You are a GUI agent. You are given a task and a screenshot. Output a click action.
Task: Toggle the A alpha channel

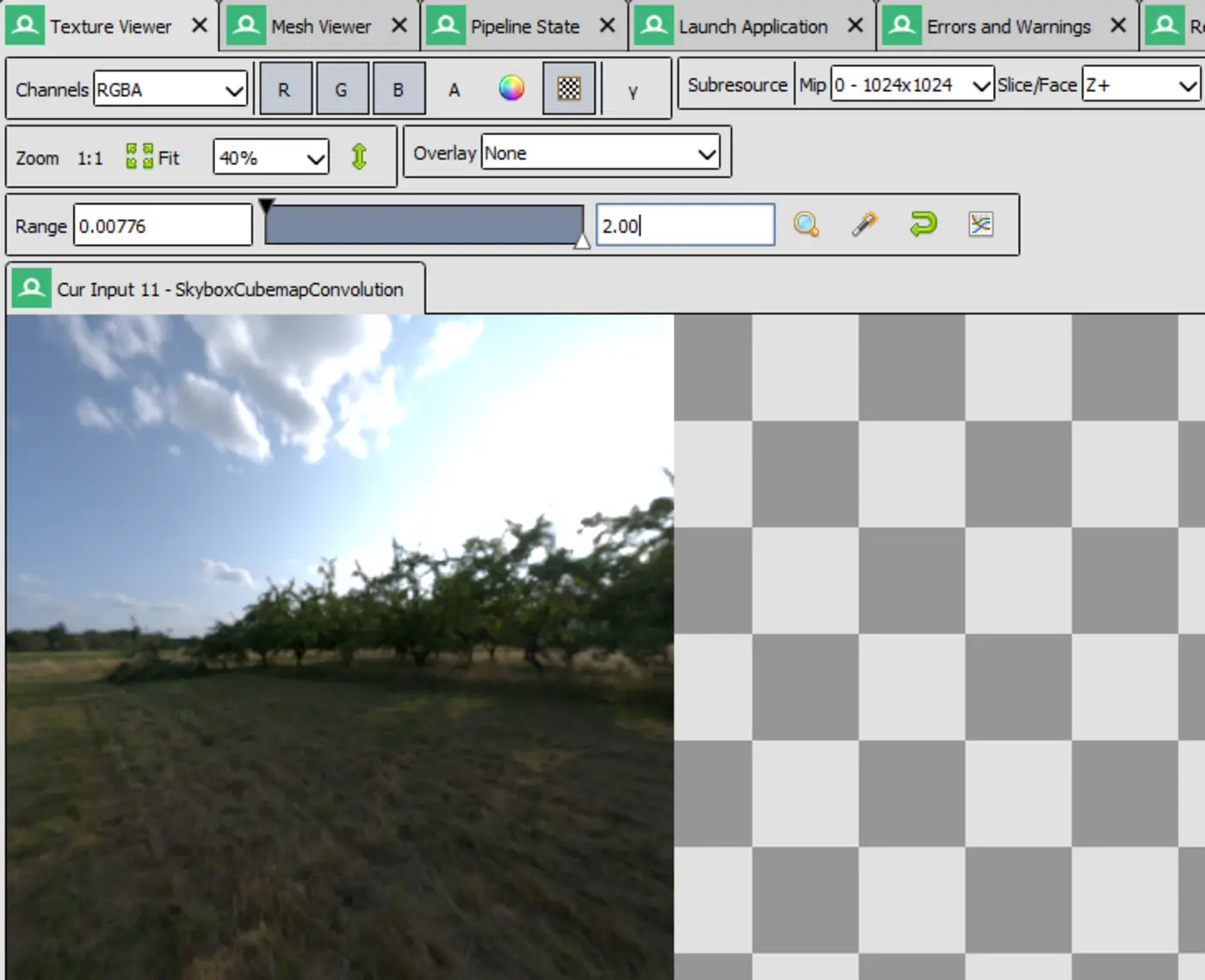pyautogui.click(x=454, y=89)
